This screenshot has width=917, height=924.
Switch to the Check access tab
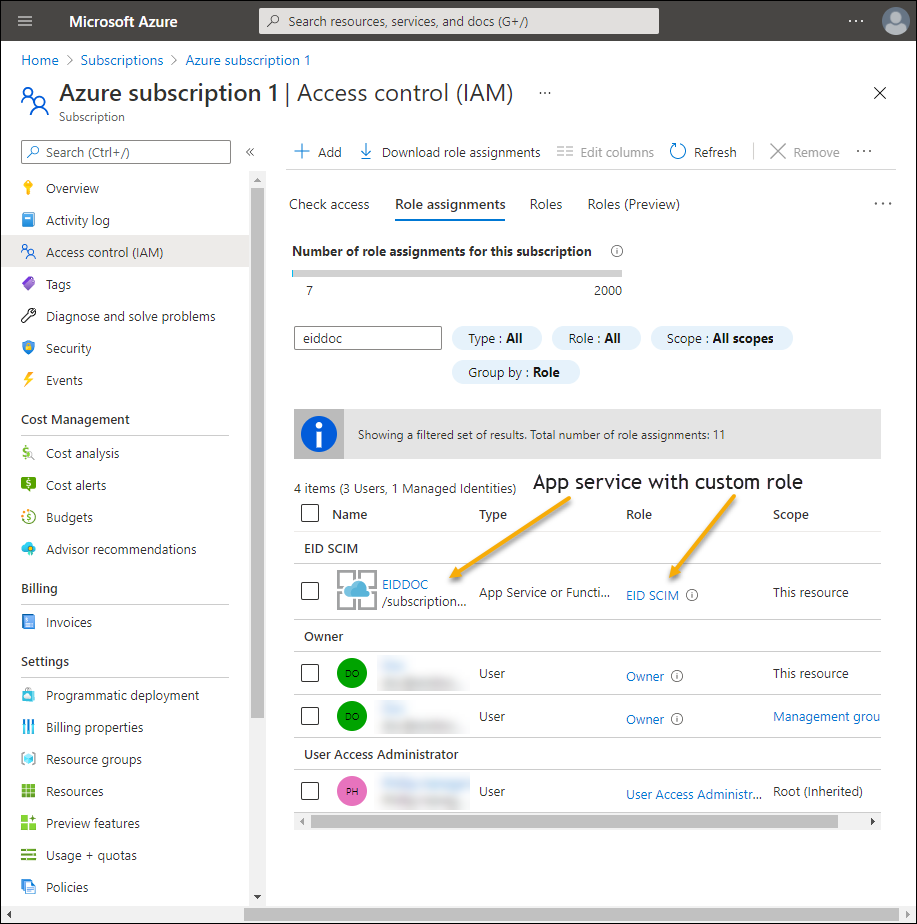(x=329, y=204)
